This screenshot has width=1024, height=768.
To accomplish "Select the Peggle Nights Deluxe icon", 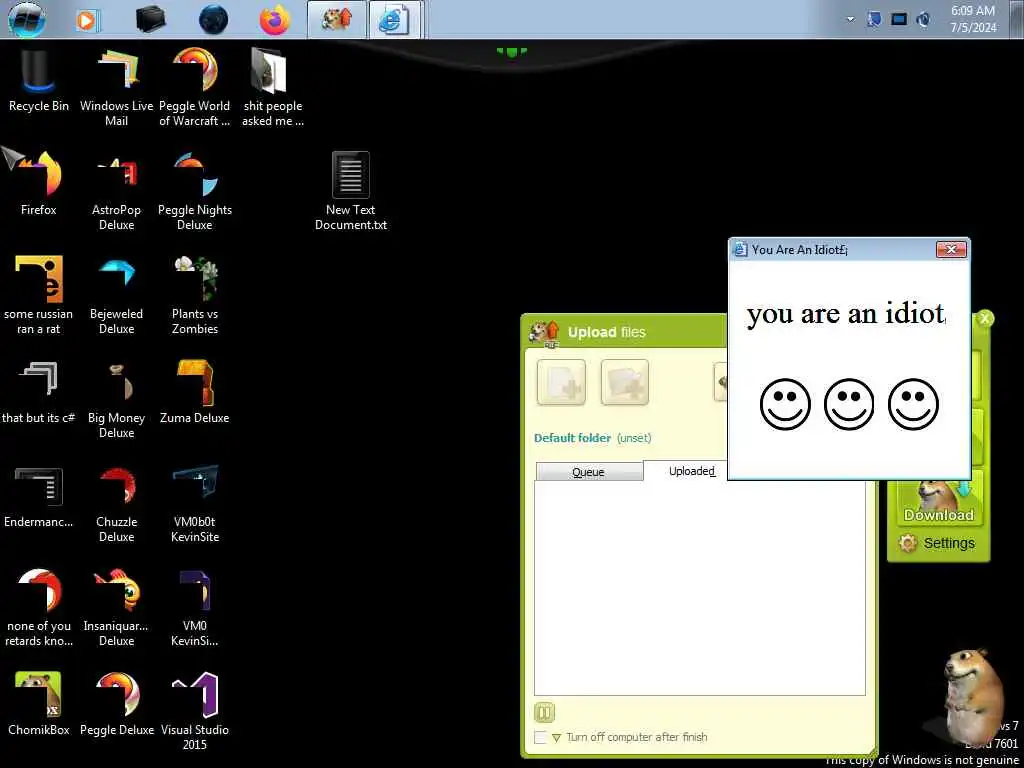I will [195, 191].
